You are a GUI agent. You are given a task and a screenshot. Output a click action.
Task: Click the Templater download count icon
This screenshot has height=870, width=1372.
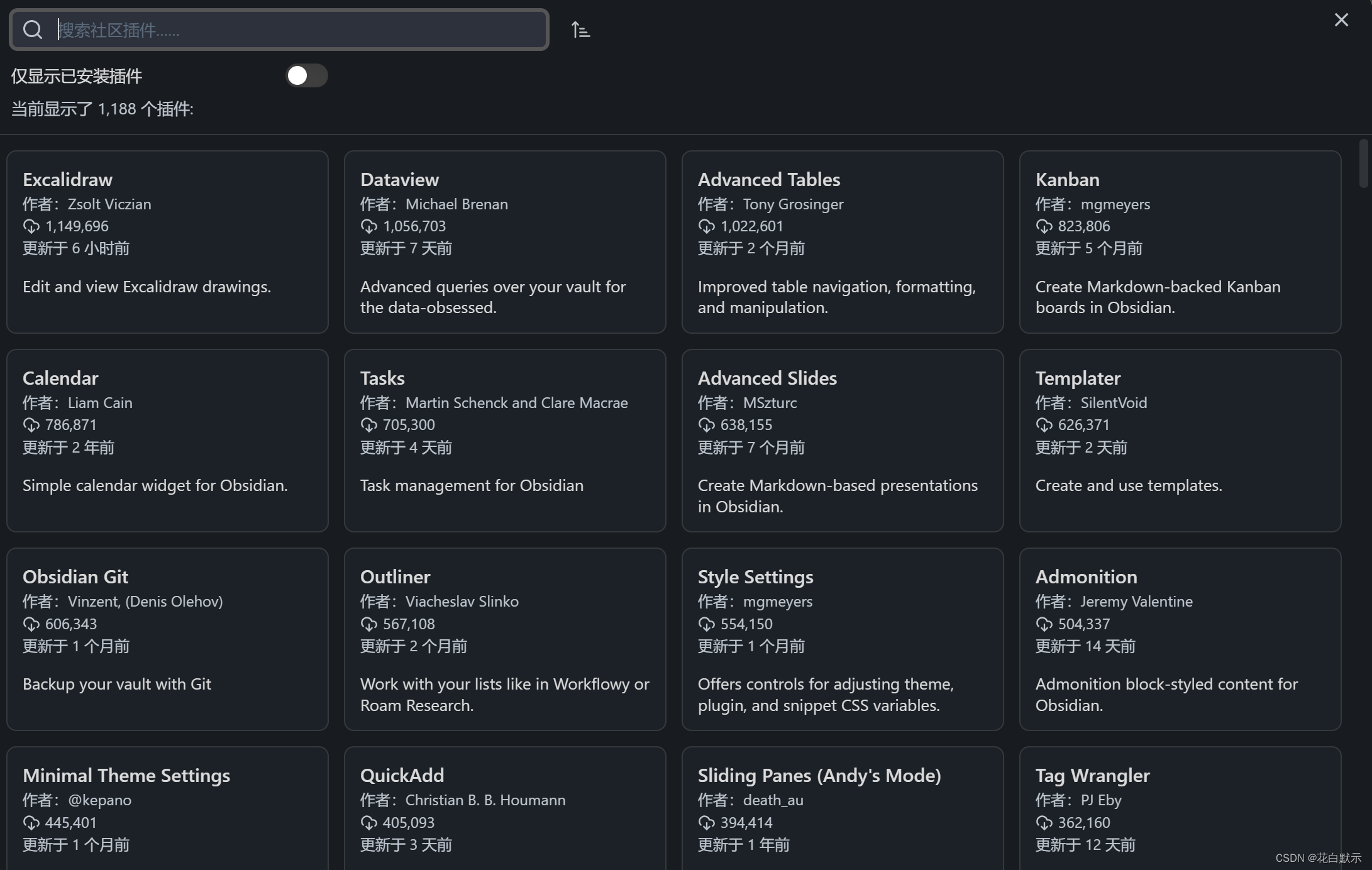(x=1044, y=425)
